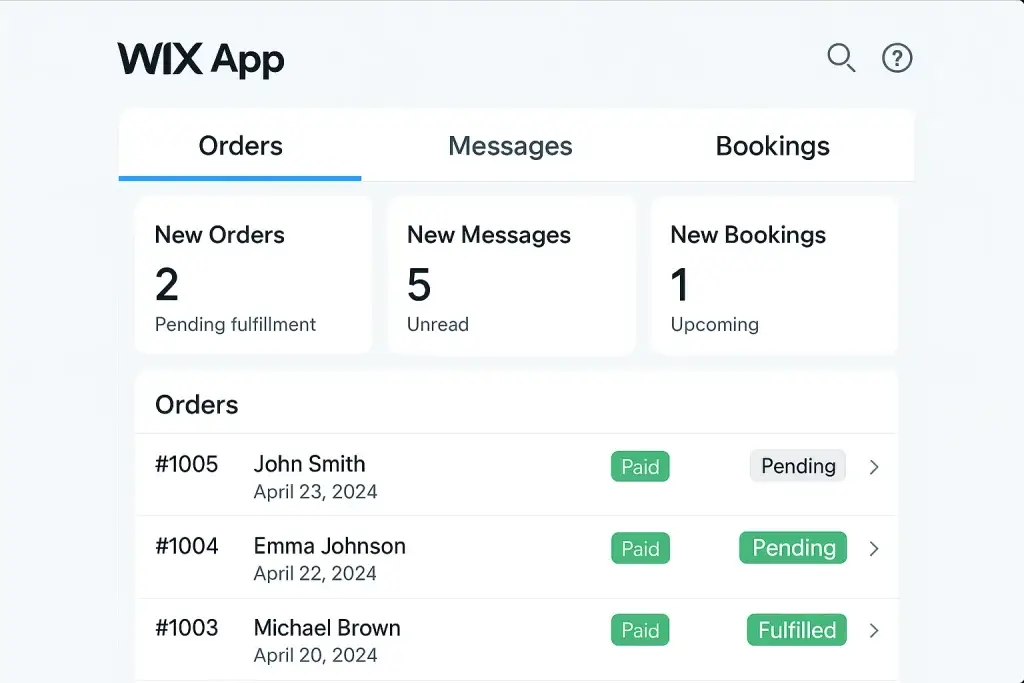Click the Upcoming label under New Bookings
Viewport: 1024px width, 683px height.
714,325
